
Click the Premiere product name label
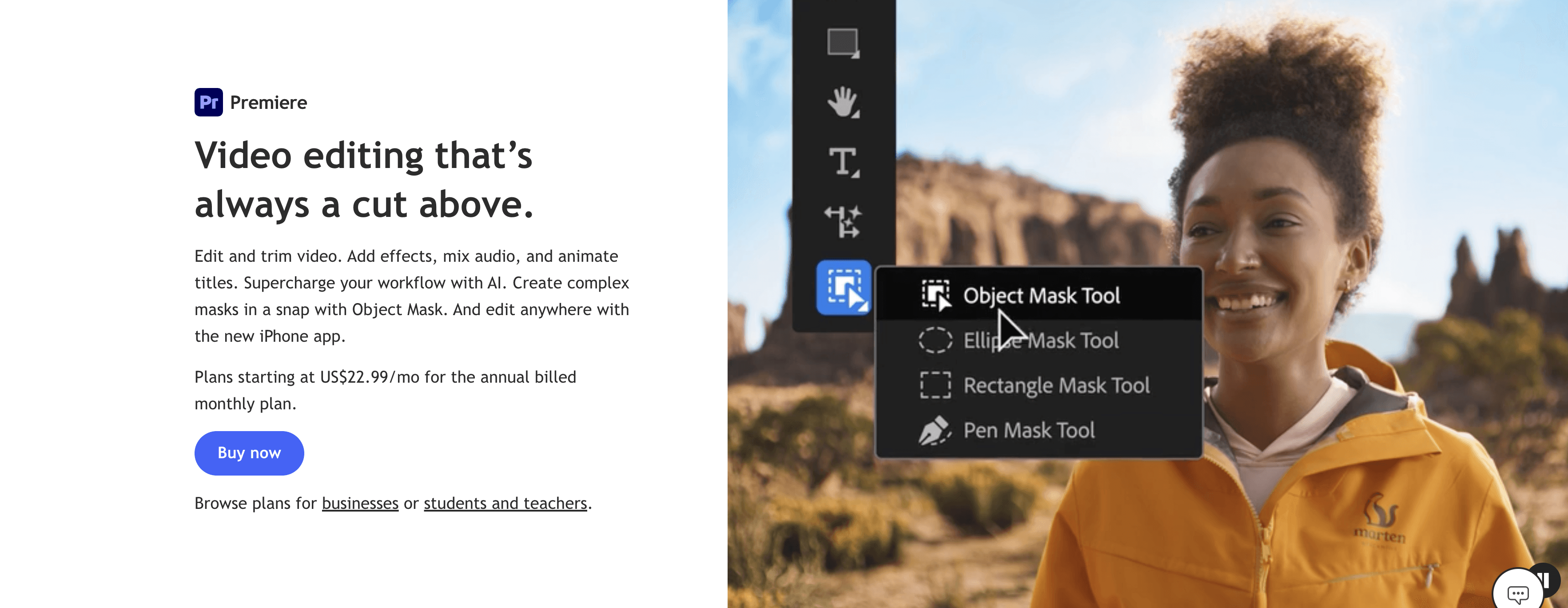tap(268, 102)
